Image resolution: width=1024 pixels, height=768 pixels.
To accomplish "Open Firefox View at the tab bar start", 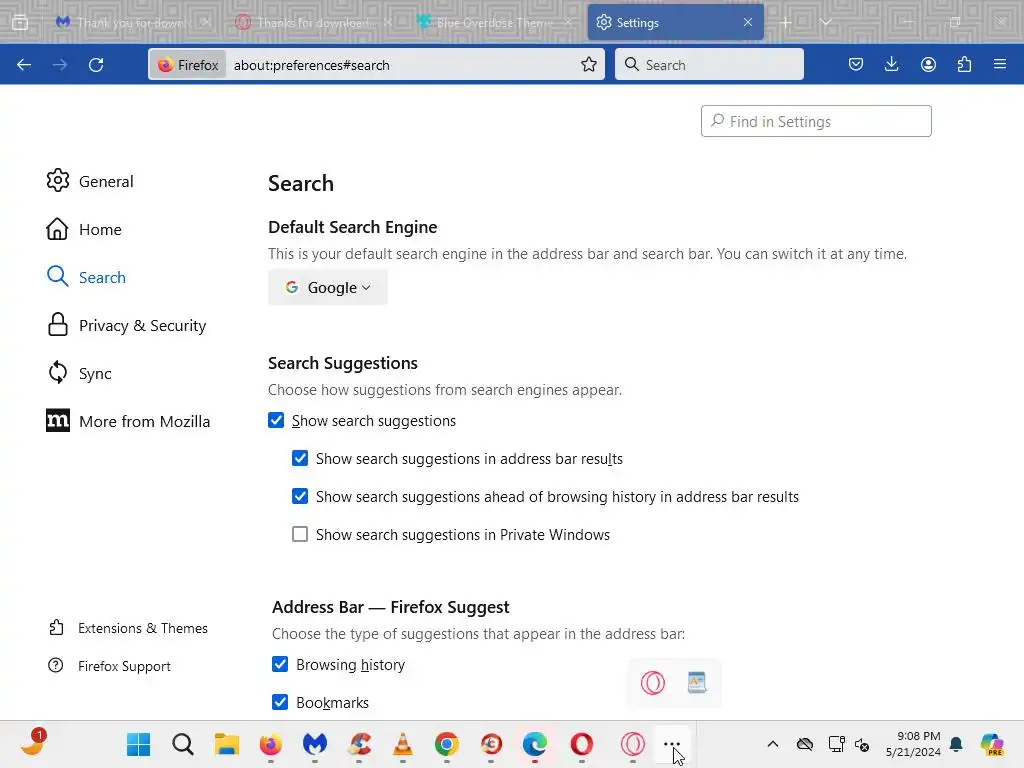I will tap(20, 23).
